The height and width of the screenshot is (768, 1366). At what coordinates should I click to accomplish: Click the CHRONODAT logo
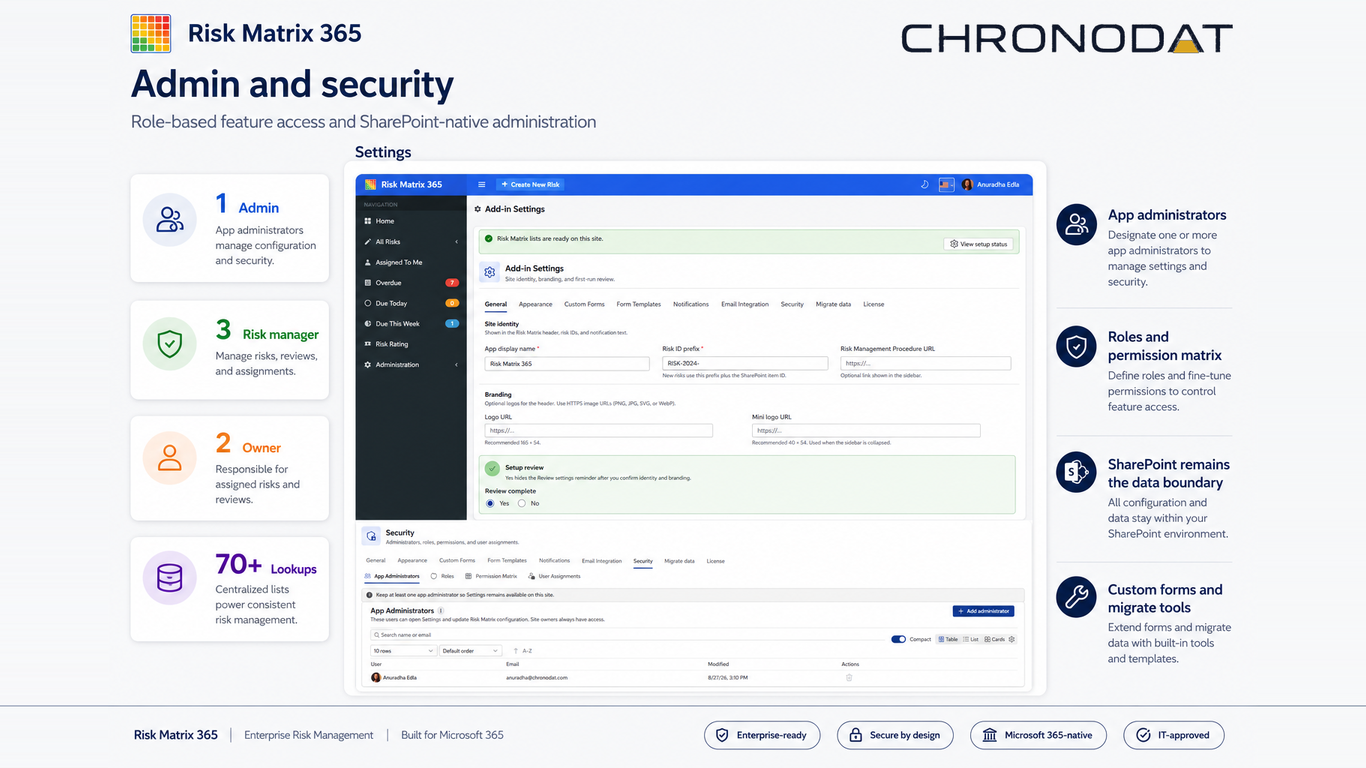[x=1067, y=39]
